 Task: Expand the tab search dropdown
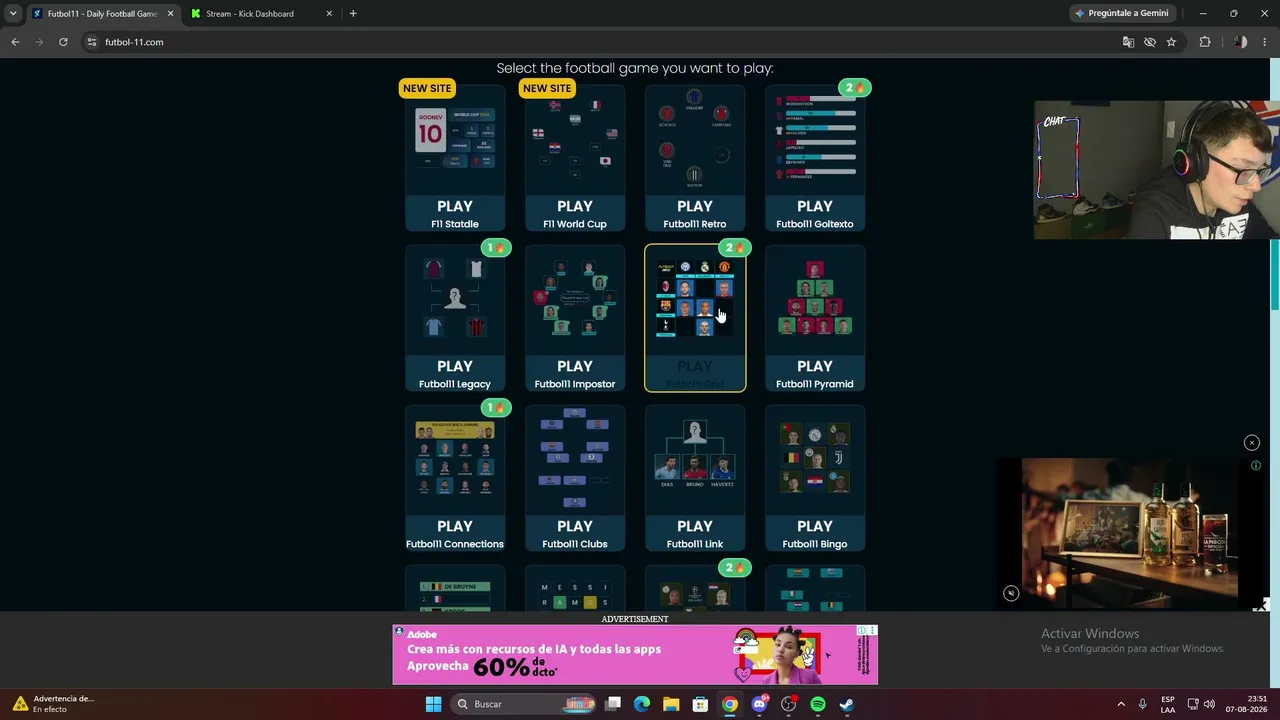(13, 14)
